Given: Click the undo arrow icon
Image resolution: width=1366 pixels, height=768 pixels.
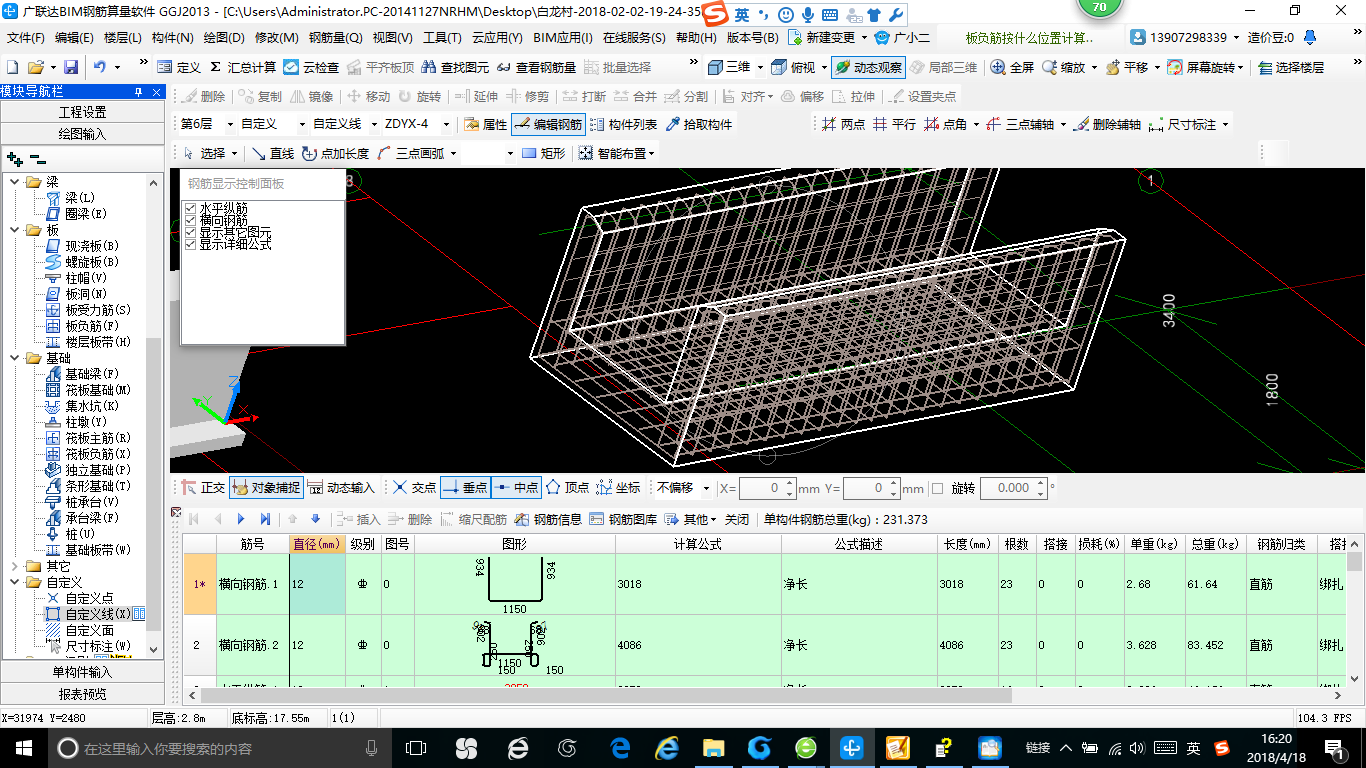Looking at the screenshot, I should click(x=100, y=67).
